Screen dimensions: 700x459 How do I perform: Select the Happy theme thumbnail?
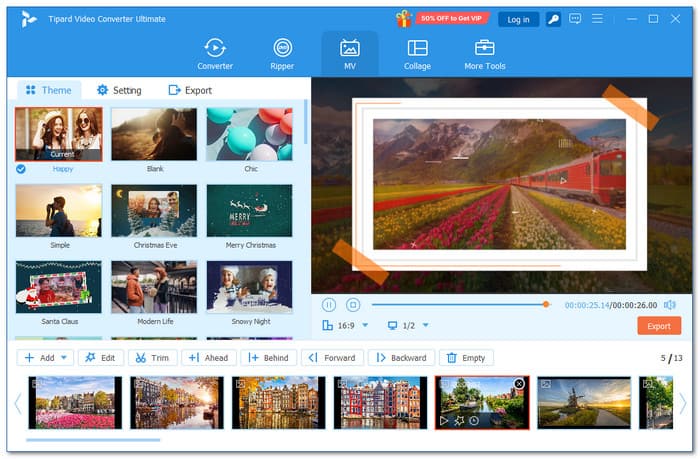(x=58, y=134)
